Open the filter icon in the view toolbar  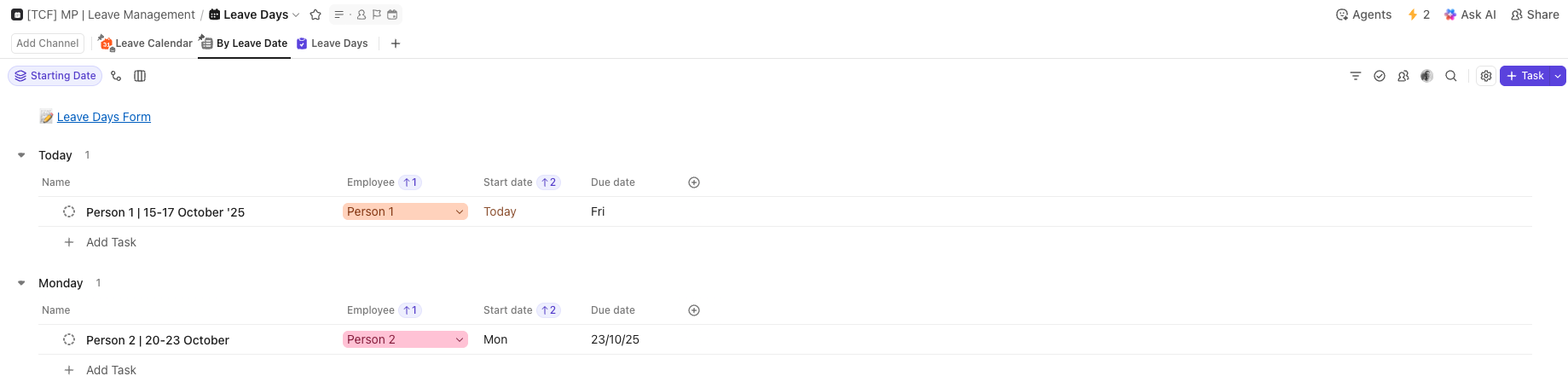point(1356,76)
